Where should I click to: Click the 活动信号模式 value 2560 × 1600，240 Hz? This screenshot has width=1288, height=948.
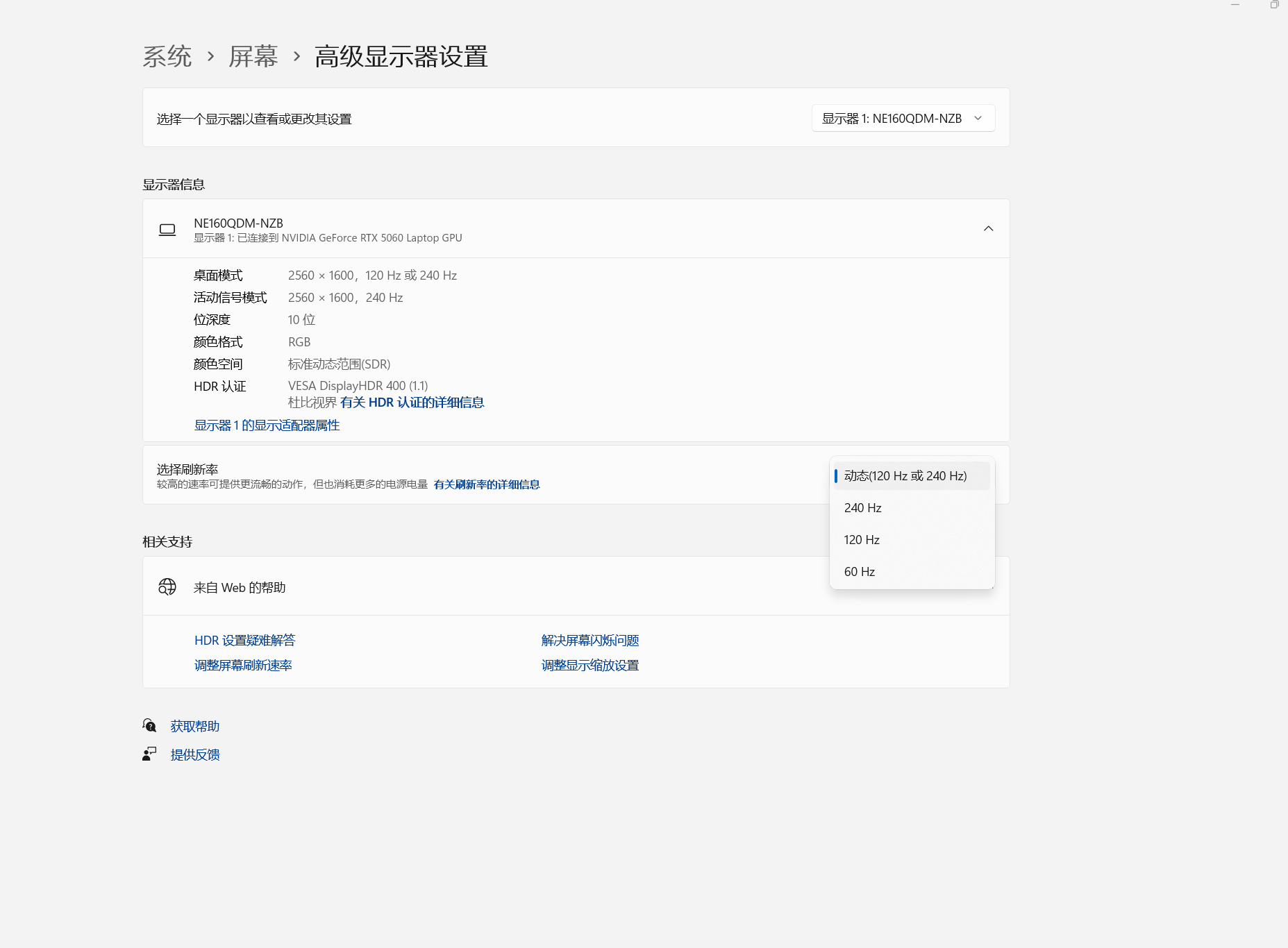pos(345,298)
